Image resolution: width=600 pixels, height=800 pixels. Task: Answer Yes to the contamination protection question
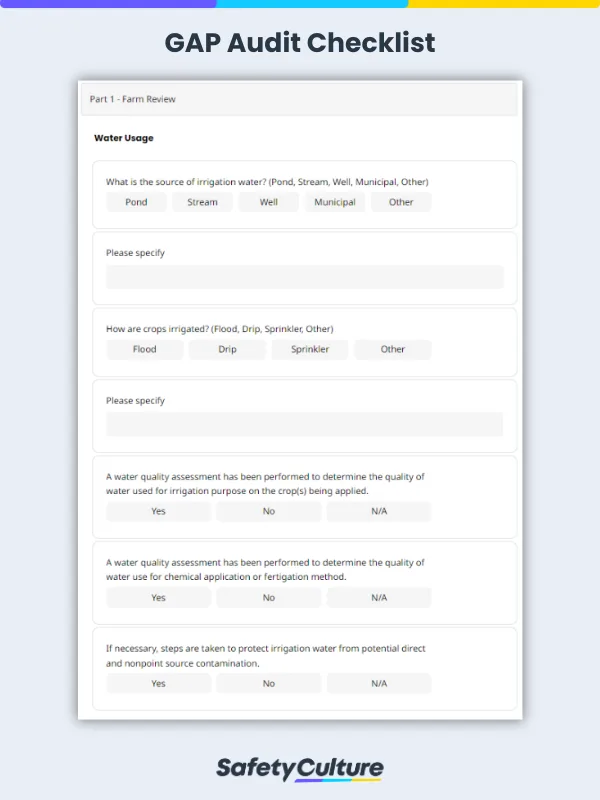pos(158,684)
